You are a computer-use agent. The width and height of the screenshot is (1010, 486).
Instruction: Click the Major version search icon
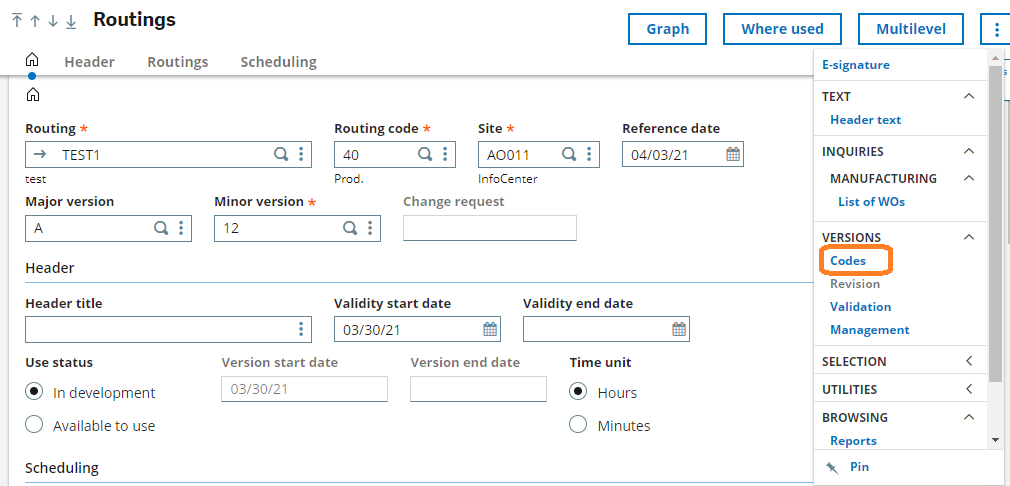[x=160, y=228]
